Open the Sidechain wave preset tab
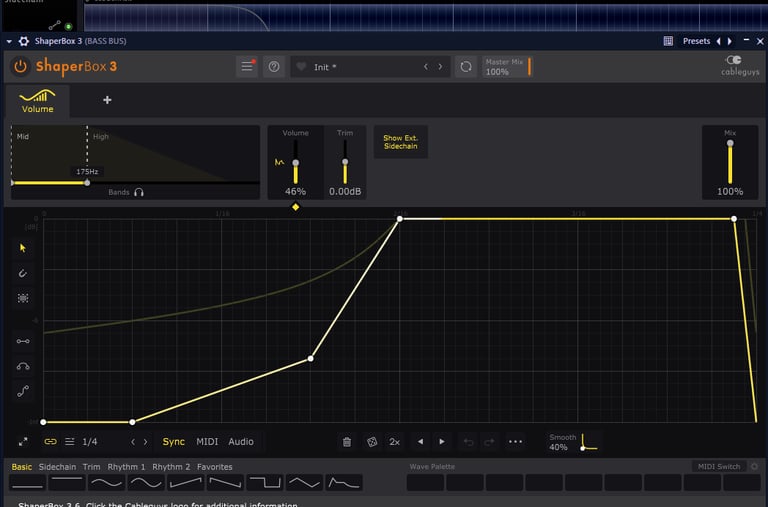This screenshot has height=507, width=768. (x=57, y=467)
